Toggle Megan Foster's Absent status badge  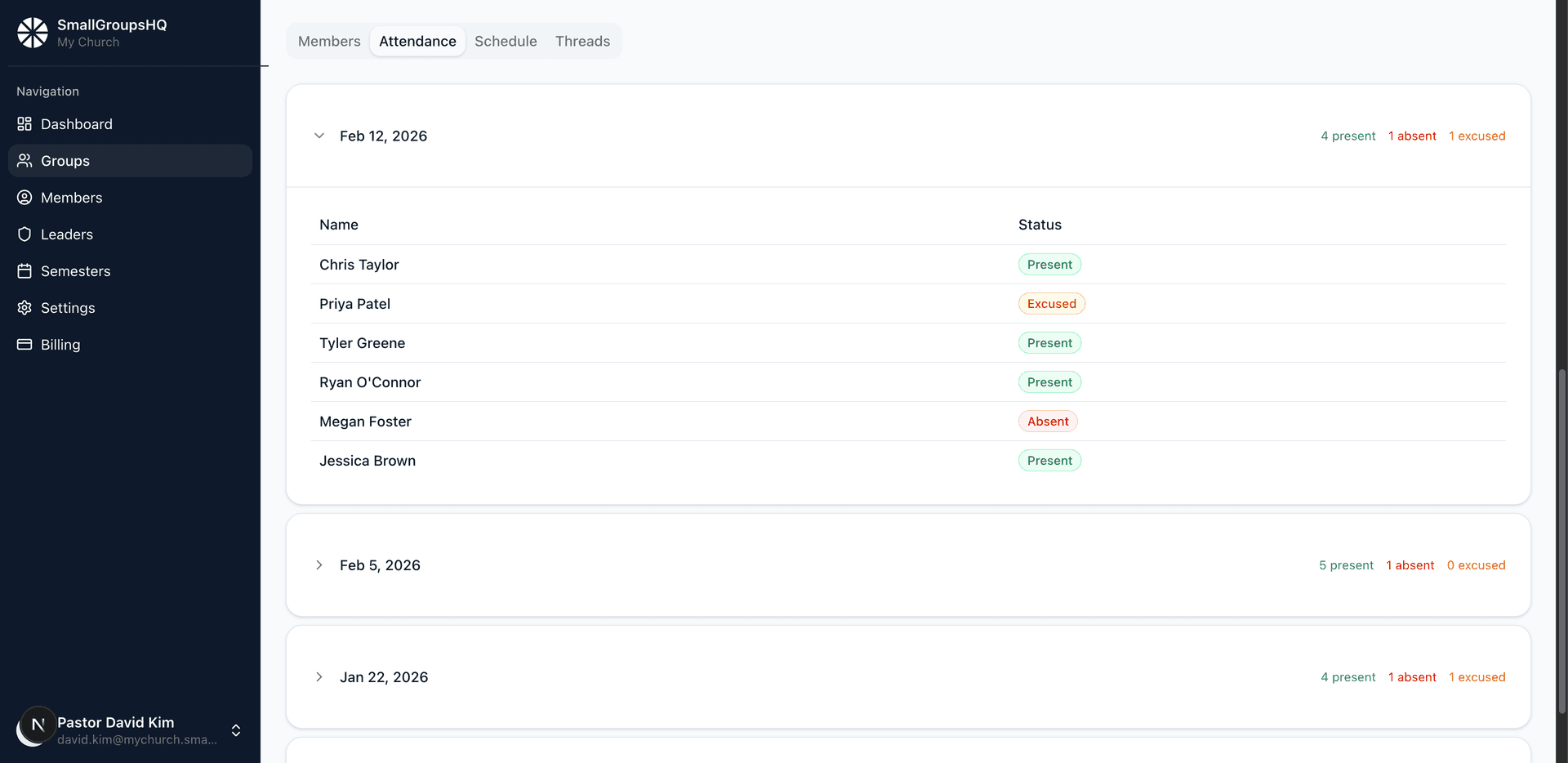pos(1048,421)
